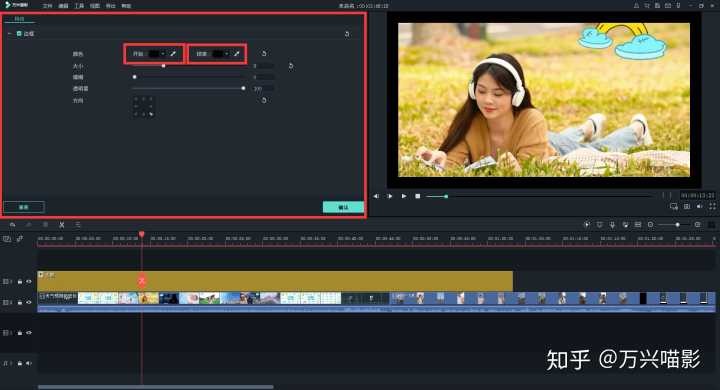Open the 视图 menu
The image size is (720, 390).
95,6
